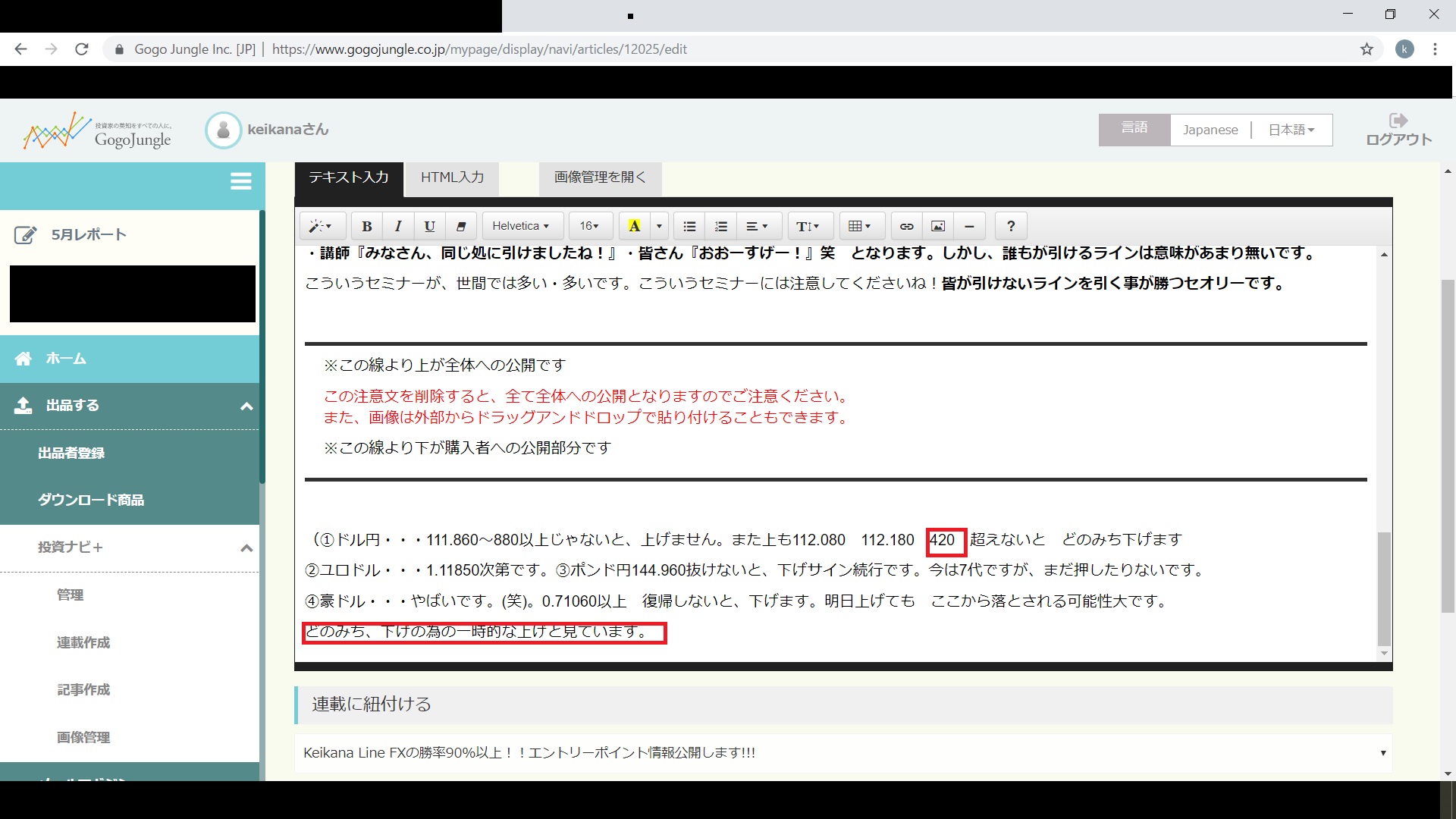Insert a horizontal rule line
The width and height of the screenshot is (1456, 819).
(x=969, y=226)
